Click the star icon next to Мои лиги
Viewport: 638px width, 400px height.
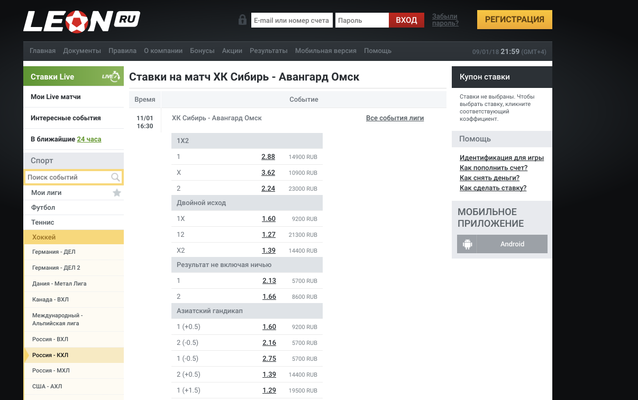[117, 192]
